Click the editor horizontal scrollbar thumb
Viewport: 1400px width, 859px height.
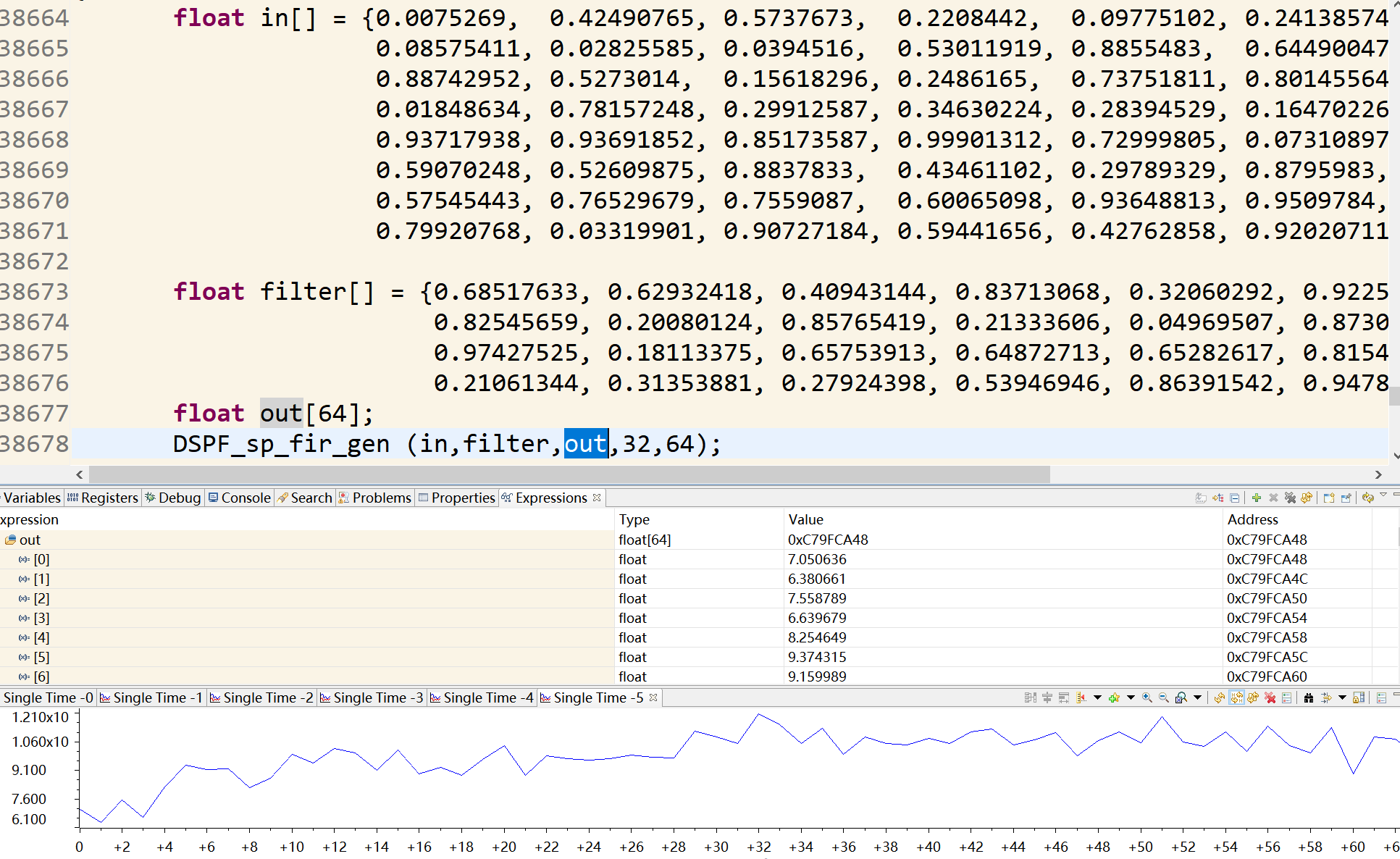click(x=569, y=474)
